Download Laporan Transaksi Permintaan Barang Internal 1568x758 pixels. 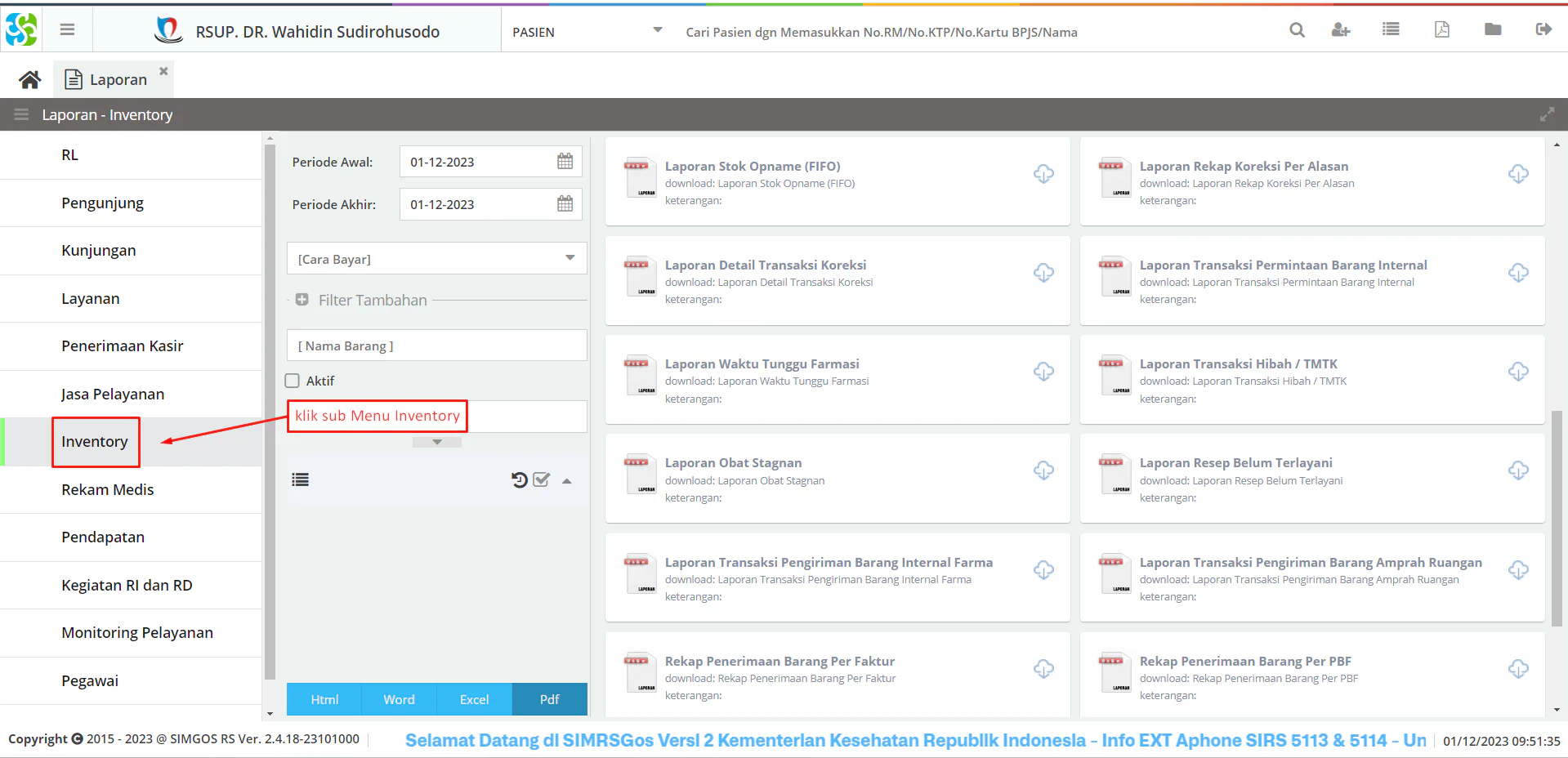1518,272
